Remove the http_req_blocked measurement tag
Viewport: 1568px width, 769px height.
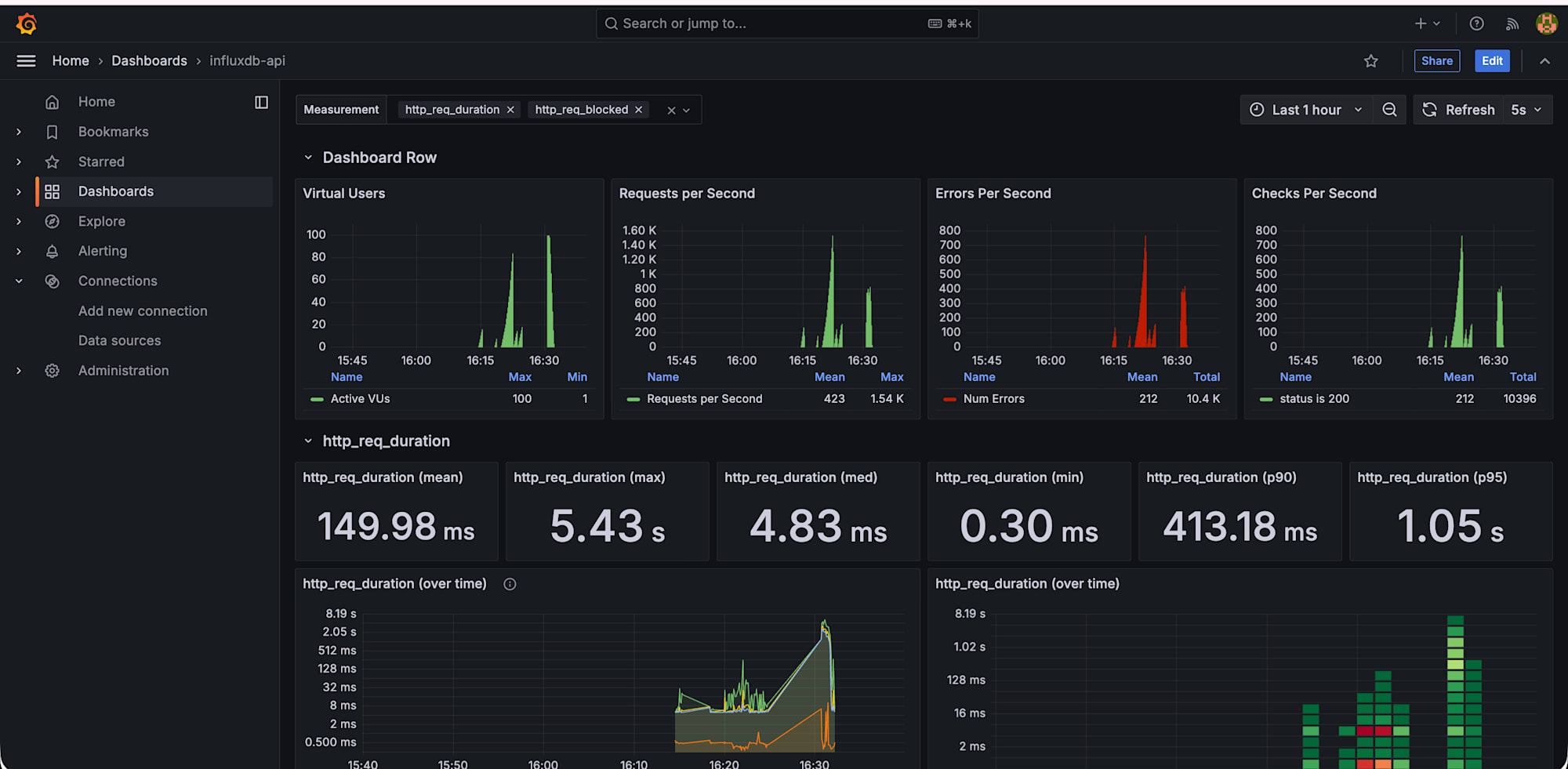639,110
